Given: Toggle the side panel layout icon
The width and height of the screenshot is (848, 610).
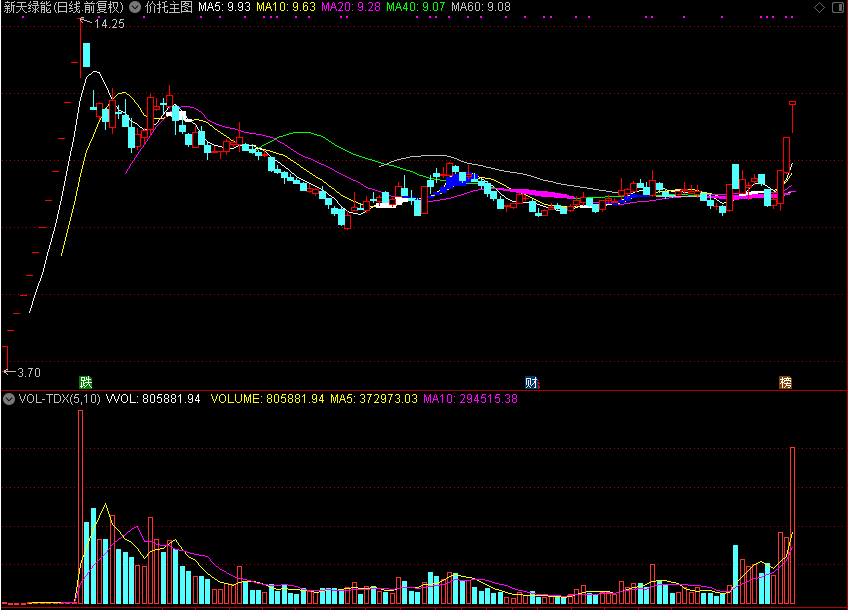Looking at the screenshot, I should click(x=837, y=7).
